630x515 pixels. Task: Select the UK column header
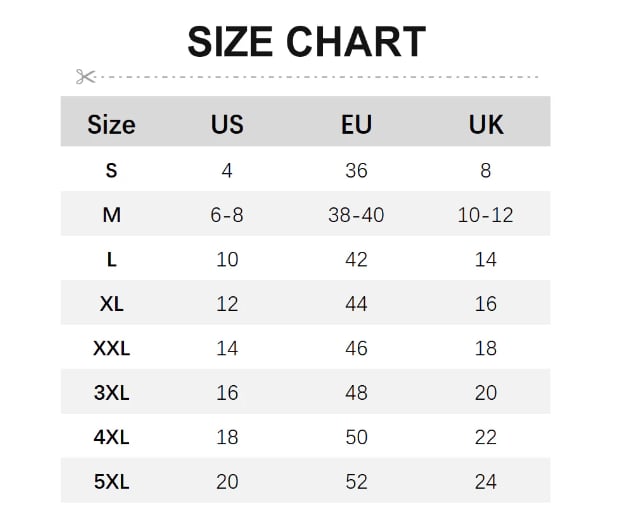click(486, 125)
